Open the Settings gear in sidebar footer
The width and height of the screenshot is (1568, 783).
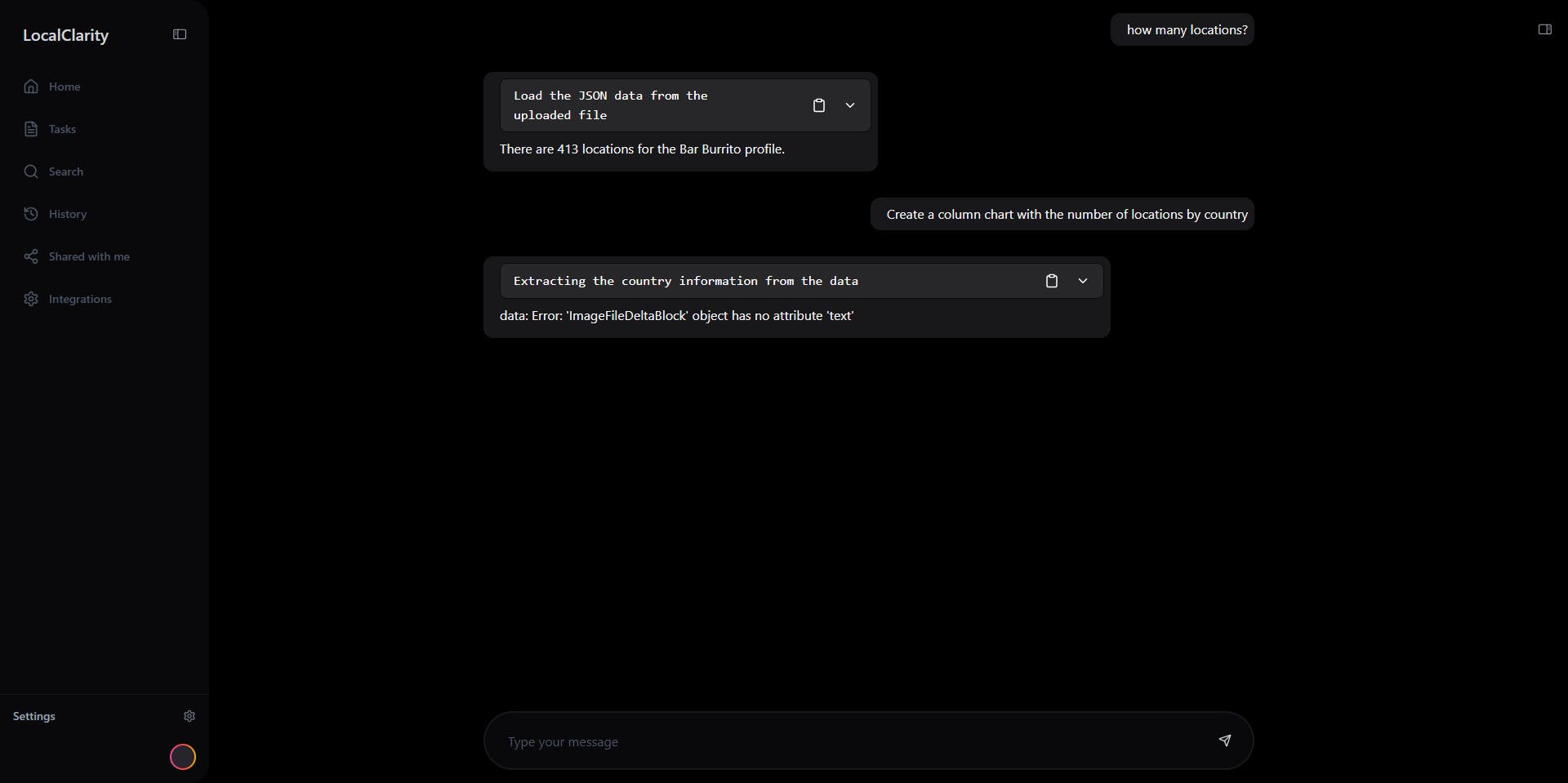[189, 716]
